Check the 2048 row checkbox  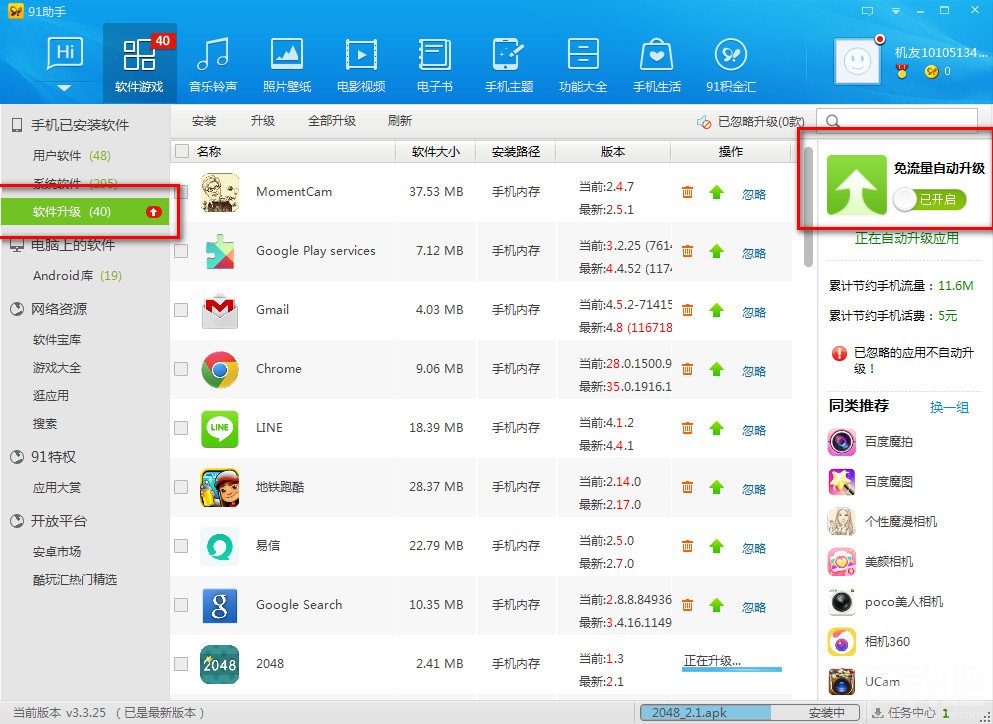click(x=181, y=663)
